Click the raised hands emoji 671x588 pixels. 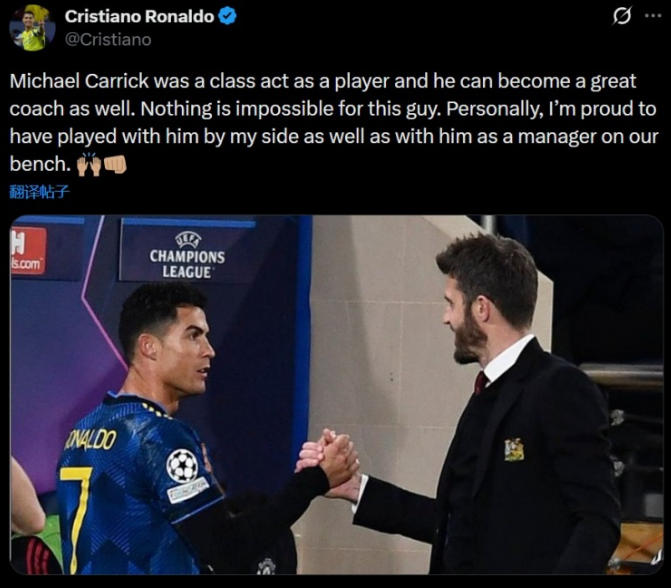click(x=89, y=164)
